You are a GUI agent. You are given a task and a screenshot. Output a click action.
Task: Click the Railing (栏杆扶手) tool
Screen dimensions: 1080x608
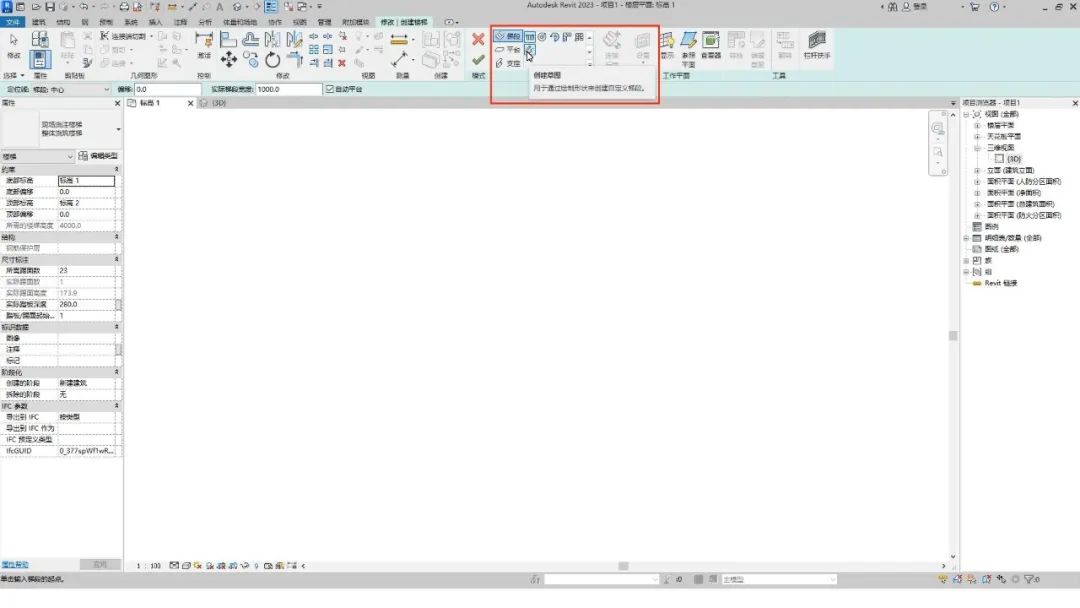(817, 45)
